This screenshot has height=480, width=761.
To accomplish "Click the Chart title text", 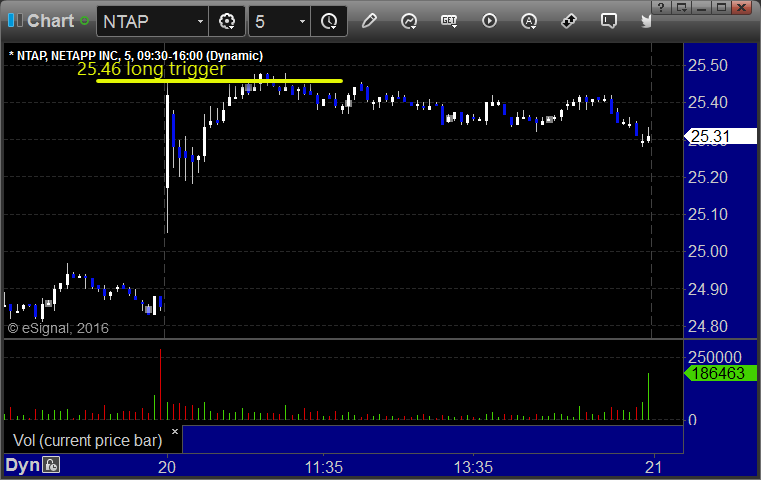I will click(50, 21).
